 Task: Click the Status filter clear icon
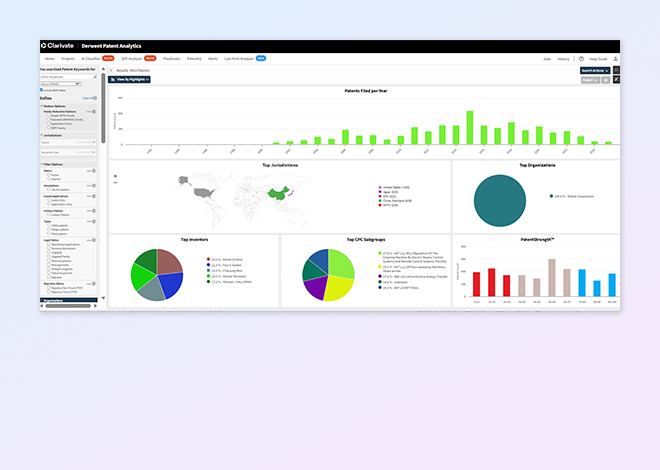pyautogui.click(x=94, y=171)
